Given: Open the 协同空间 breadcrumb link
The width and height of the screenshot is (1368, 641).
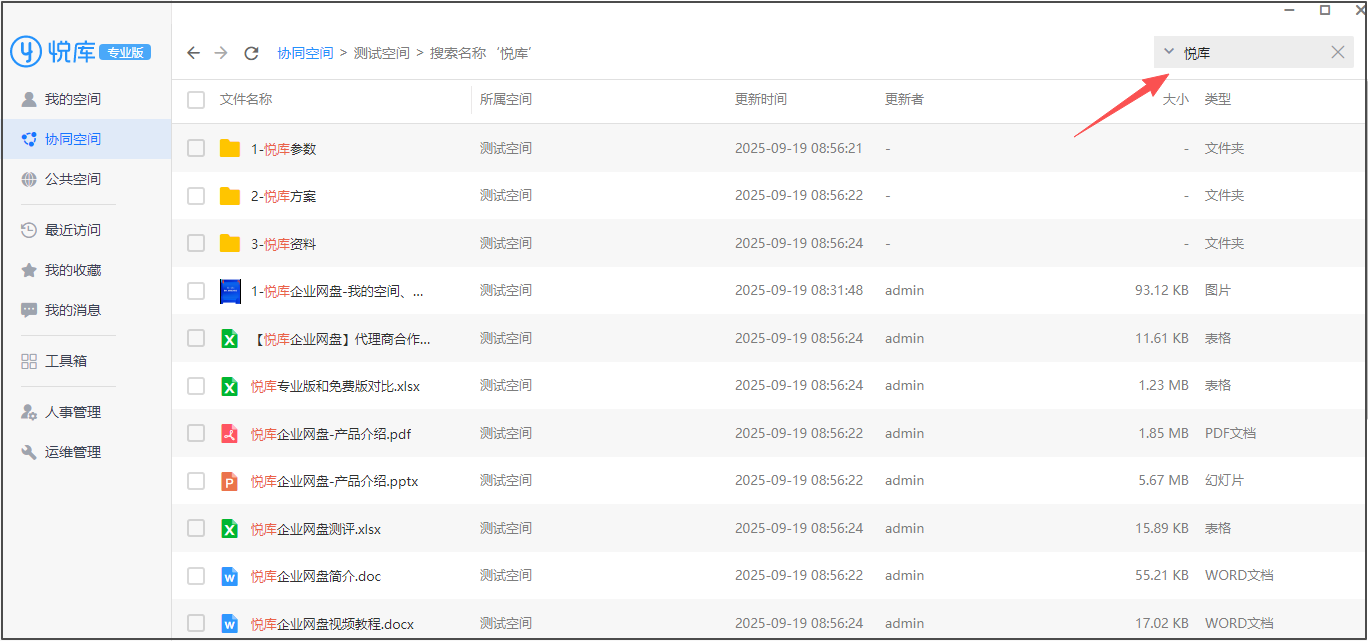Looking at the screenshot, I should [305, 53].
